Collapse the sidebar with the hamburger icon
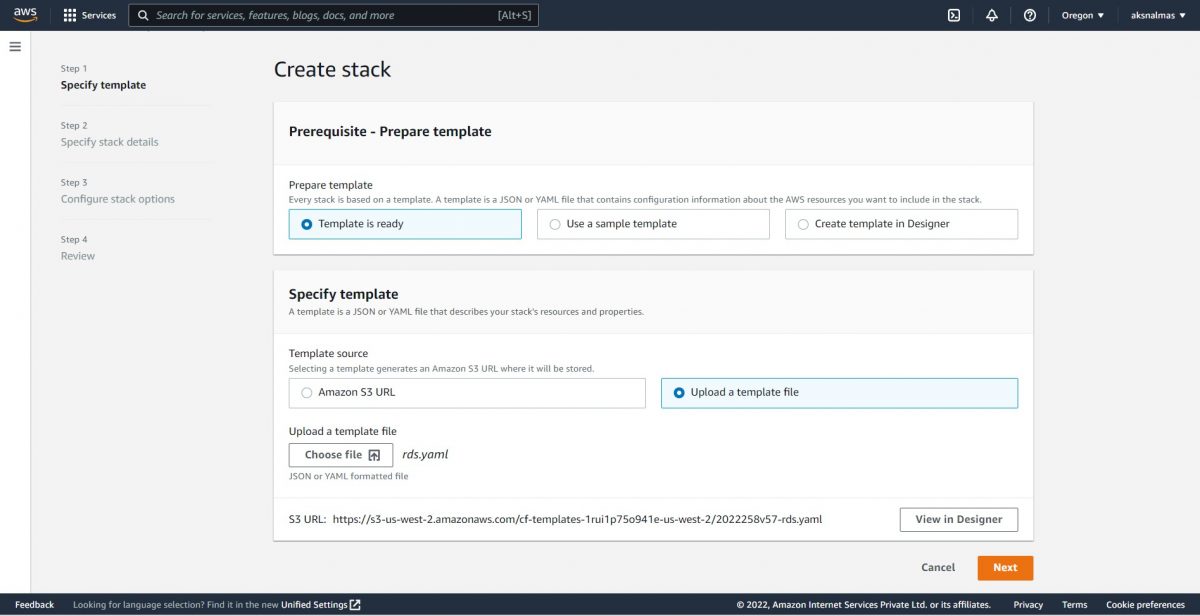Screen dimensions: 1200x616 point(15,45)
